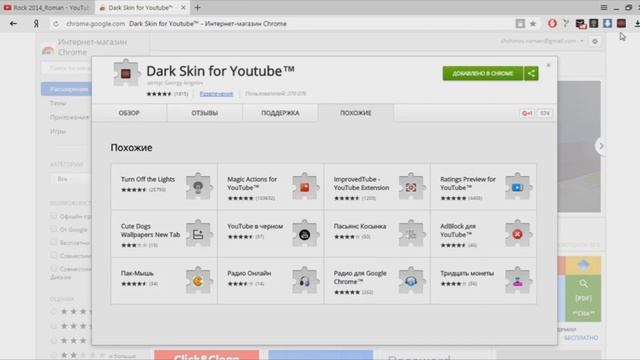The height and width of the screenshot is (360, 640).
Task: Switch to the ПОДДЕРЖКА tab
Action: pyautogui.click(x=280, y=113)
